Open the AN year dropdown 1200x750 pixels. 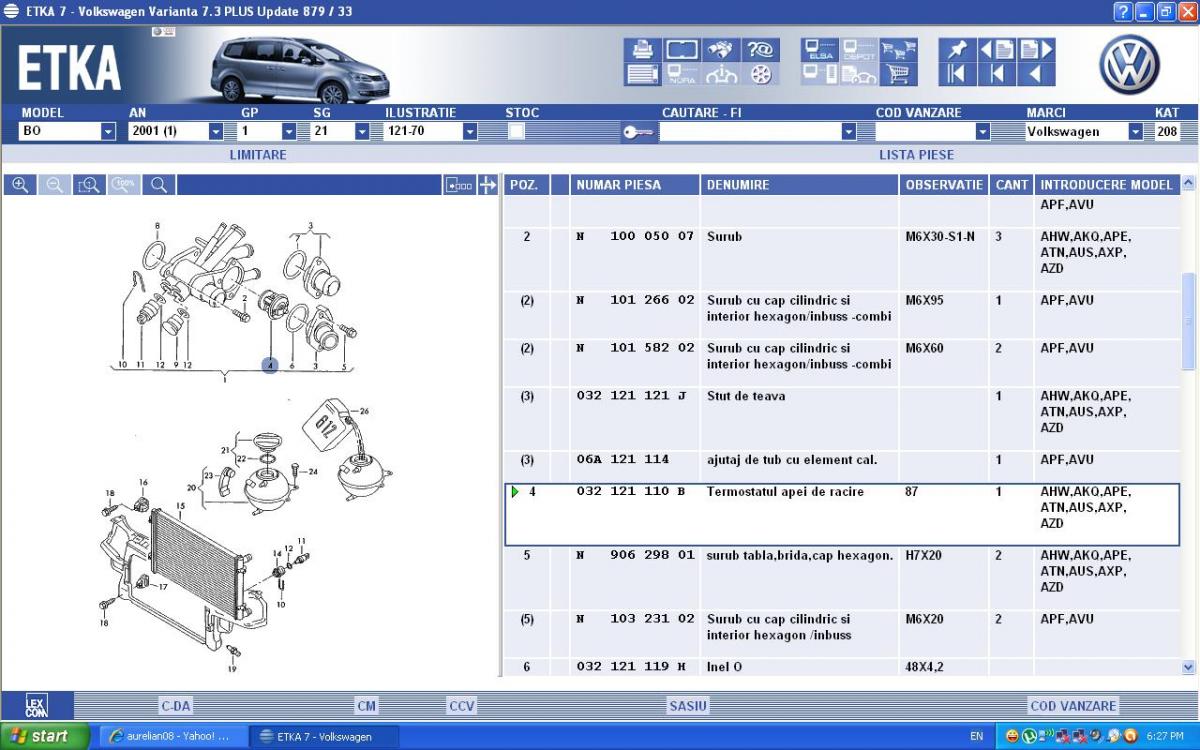(216, 131)
